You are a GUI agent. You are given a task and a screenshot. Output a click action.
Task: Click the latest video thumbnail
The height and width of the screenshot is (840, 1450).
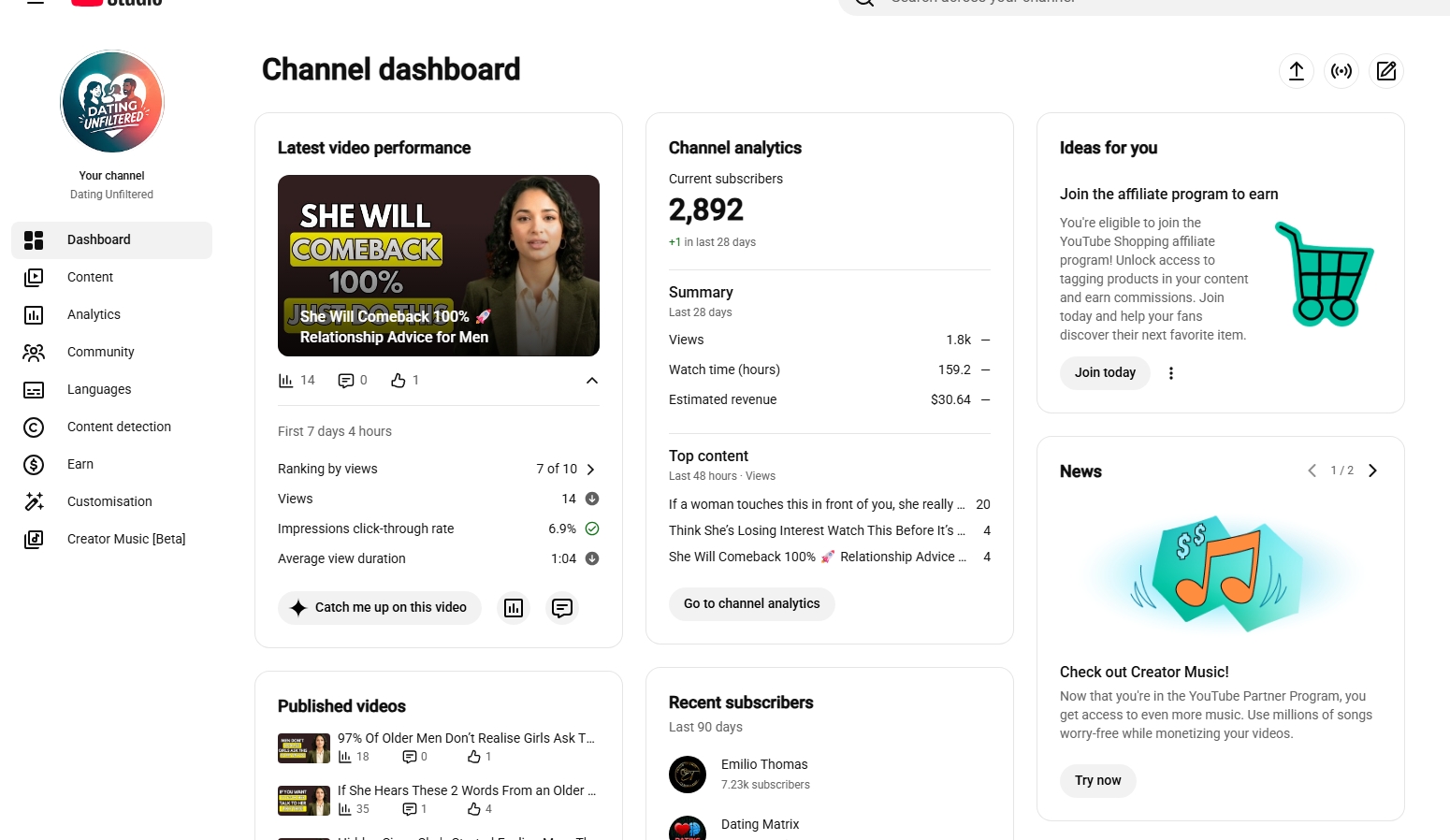[439, 266]
